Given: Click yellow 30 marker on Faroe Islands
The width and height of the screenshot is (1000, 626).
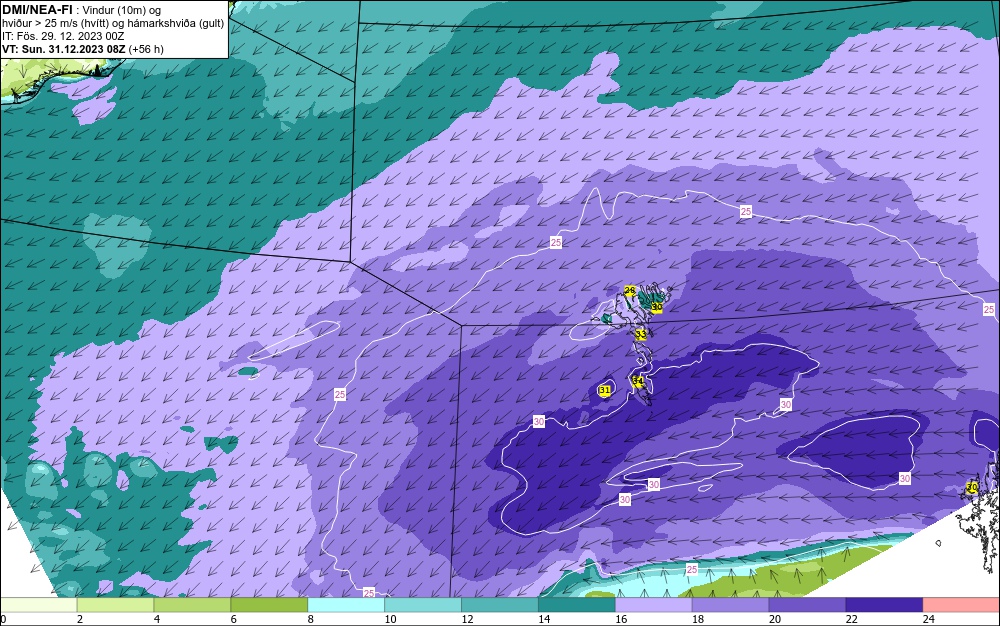Looking at the screenshot, I should (656, 307).
